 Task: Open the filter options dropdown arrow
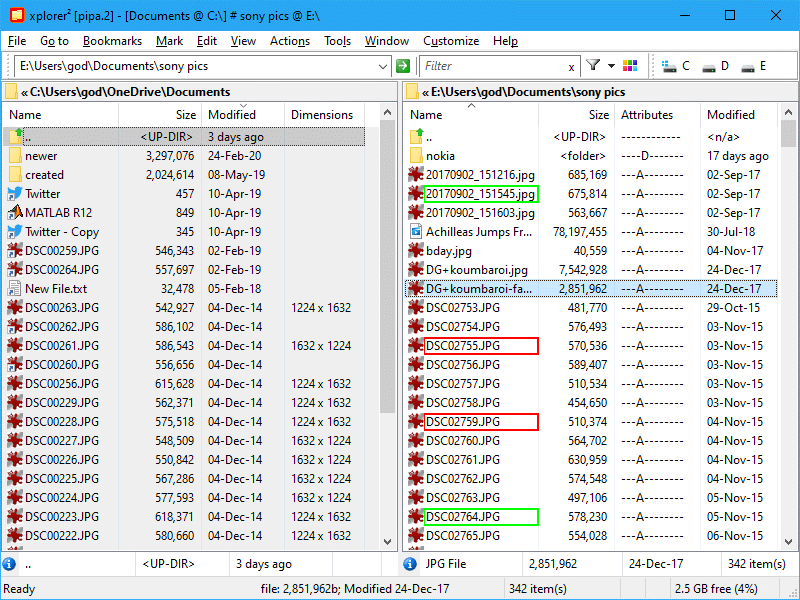tap(609, 66)
